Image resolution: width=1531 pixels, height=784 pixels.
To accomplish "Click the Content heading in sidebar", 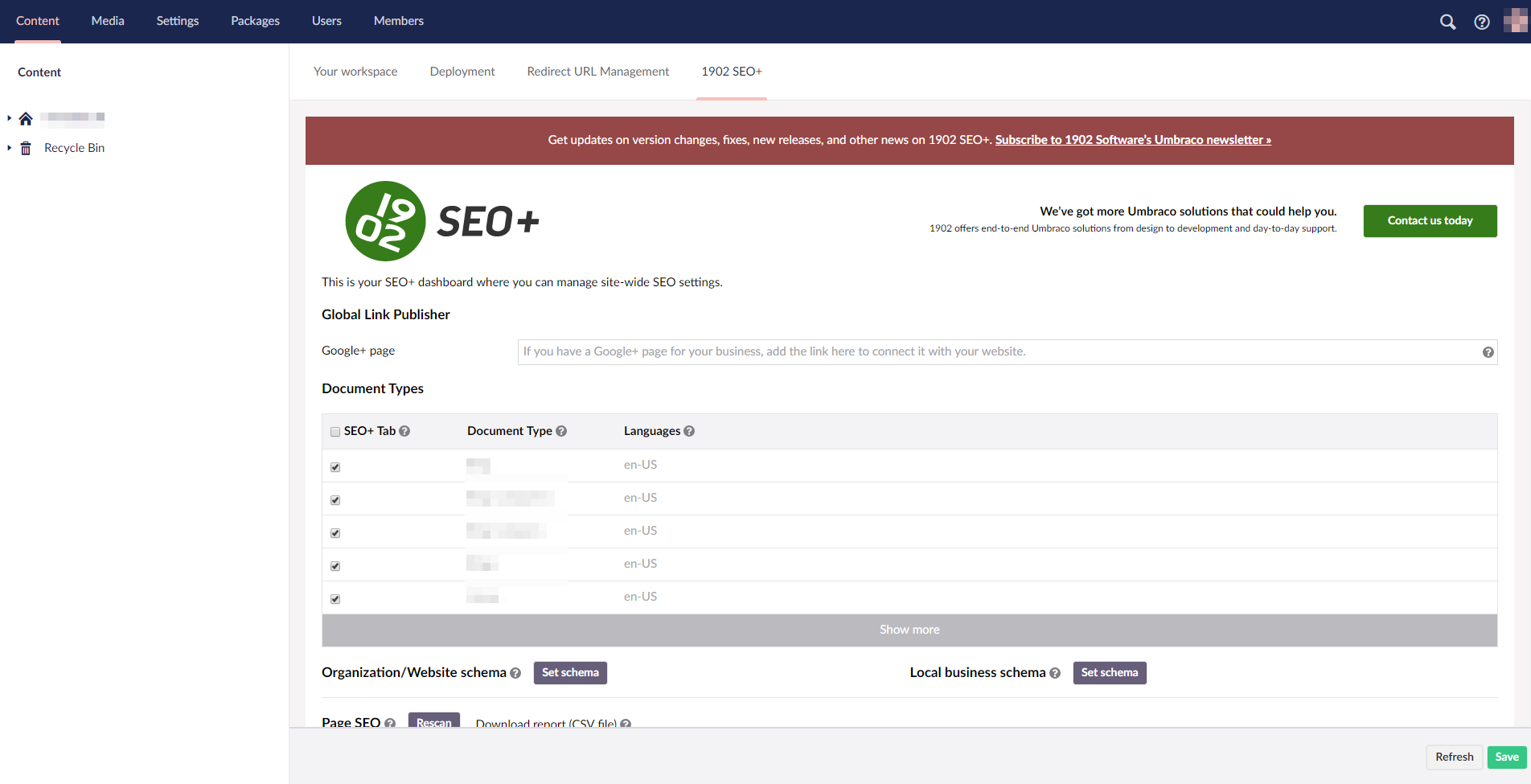I will coord(39,72).
